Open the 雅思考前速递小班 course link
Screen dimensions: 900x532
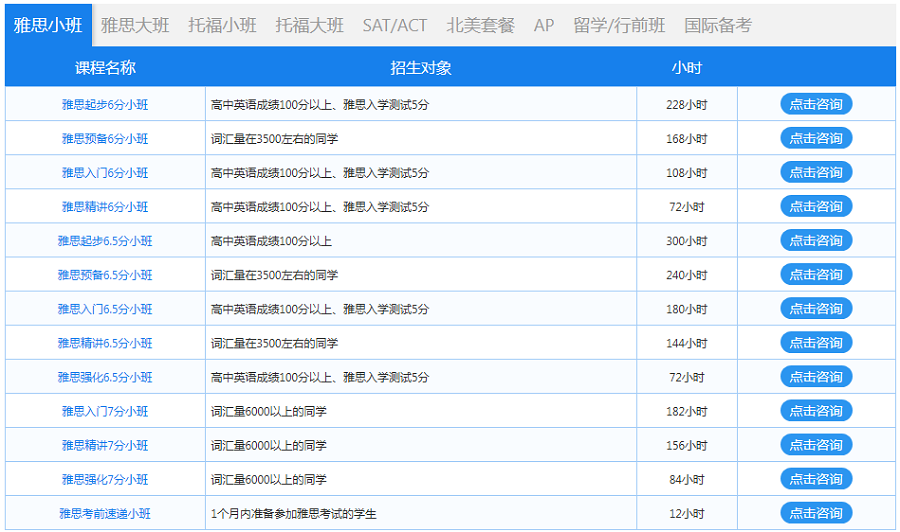point(105,514)
